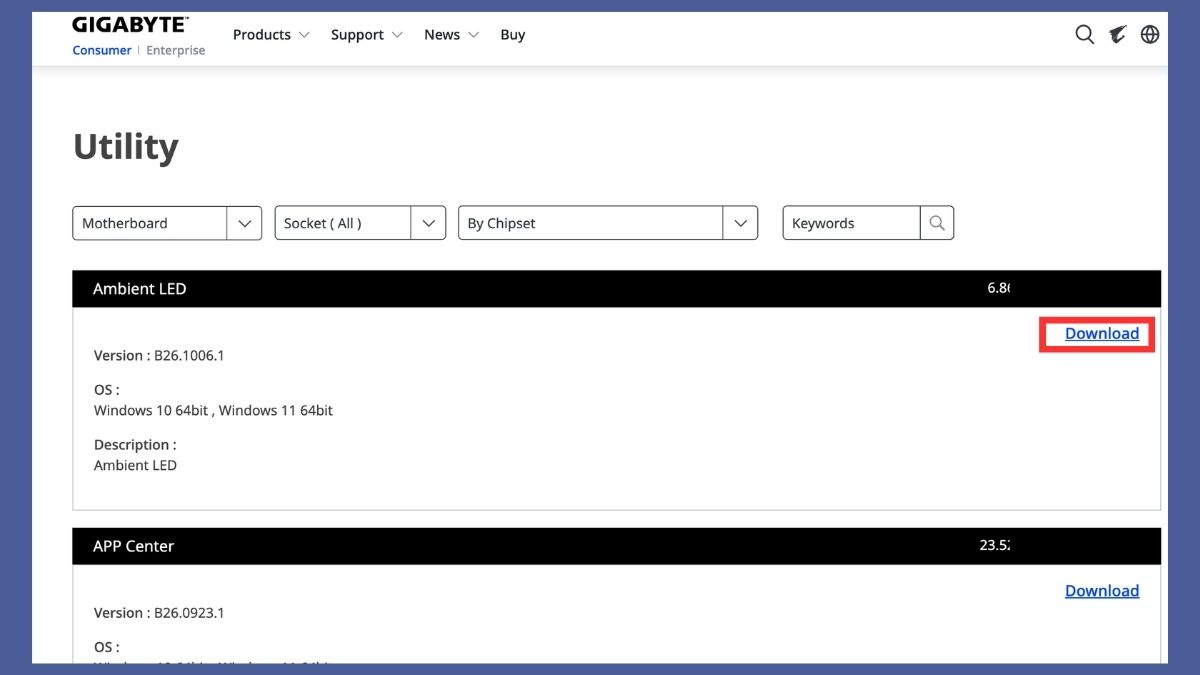Open the By Chipset dropdown
Viewport: 1200px width, 675px height.
(x=608, y=223)
